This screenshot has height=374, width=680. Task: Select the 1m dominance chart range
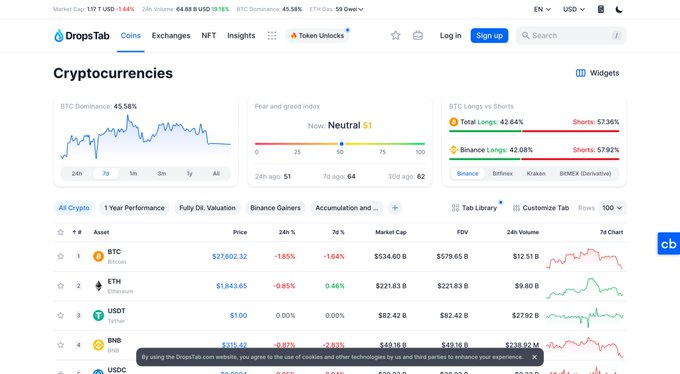(133, 174)
